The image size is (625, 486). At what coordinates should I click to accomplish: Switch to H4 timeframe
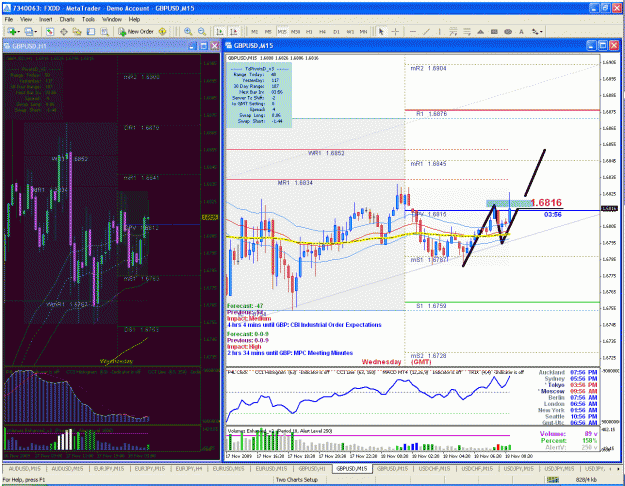[322, 31]
